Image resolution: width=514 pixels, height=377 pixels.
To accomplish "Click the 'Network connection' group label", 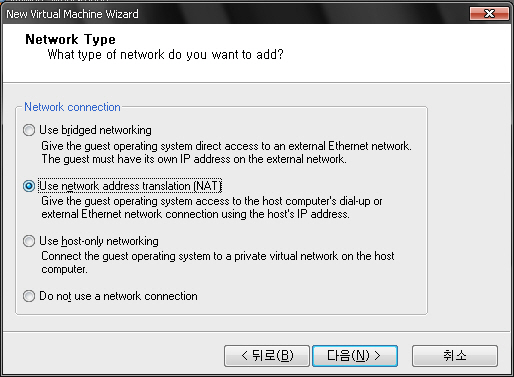I will [x=72, y=107].
